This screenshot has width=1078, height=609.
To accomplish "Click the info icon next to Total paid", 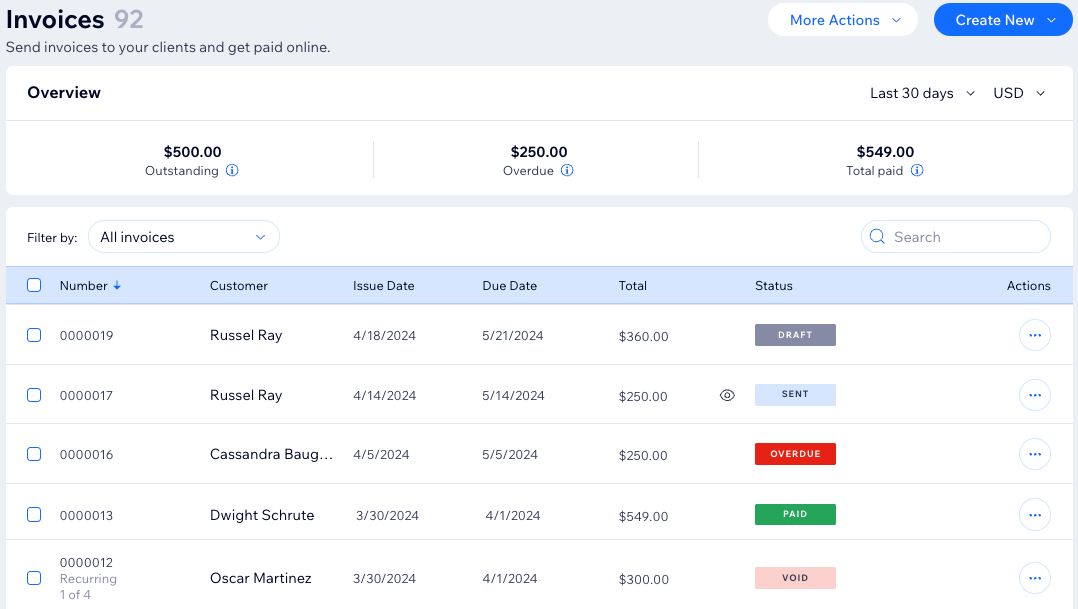I will tap(917, 171).
